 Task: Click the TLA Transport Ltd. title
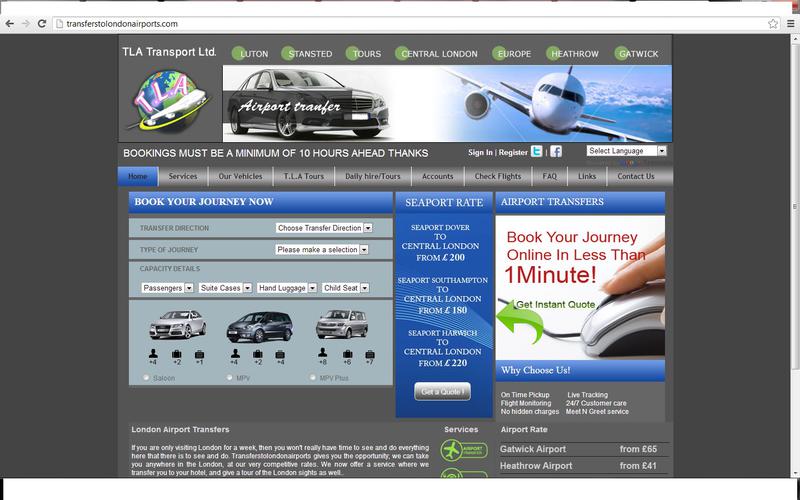(169, 52)
